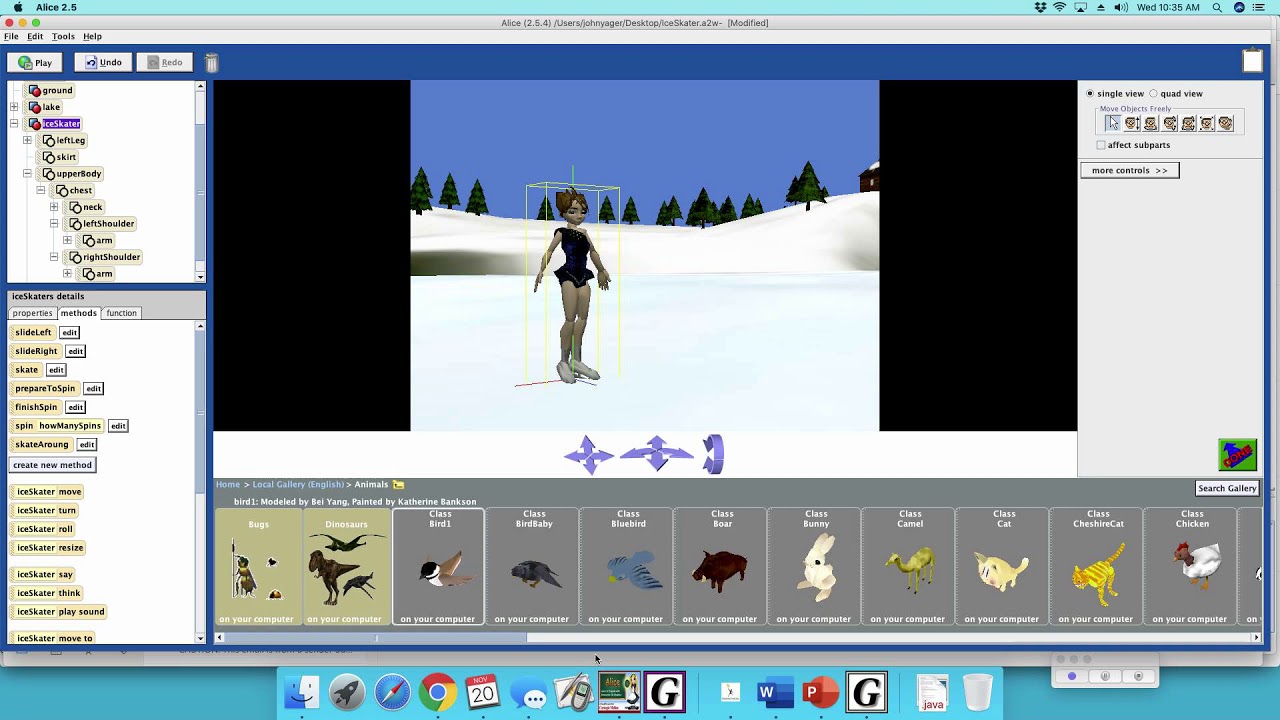
Task: Click the camera forward/back ground-plane arrow control
Action: 656,454
